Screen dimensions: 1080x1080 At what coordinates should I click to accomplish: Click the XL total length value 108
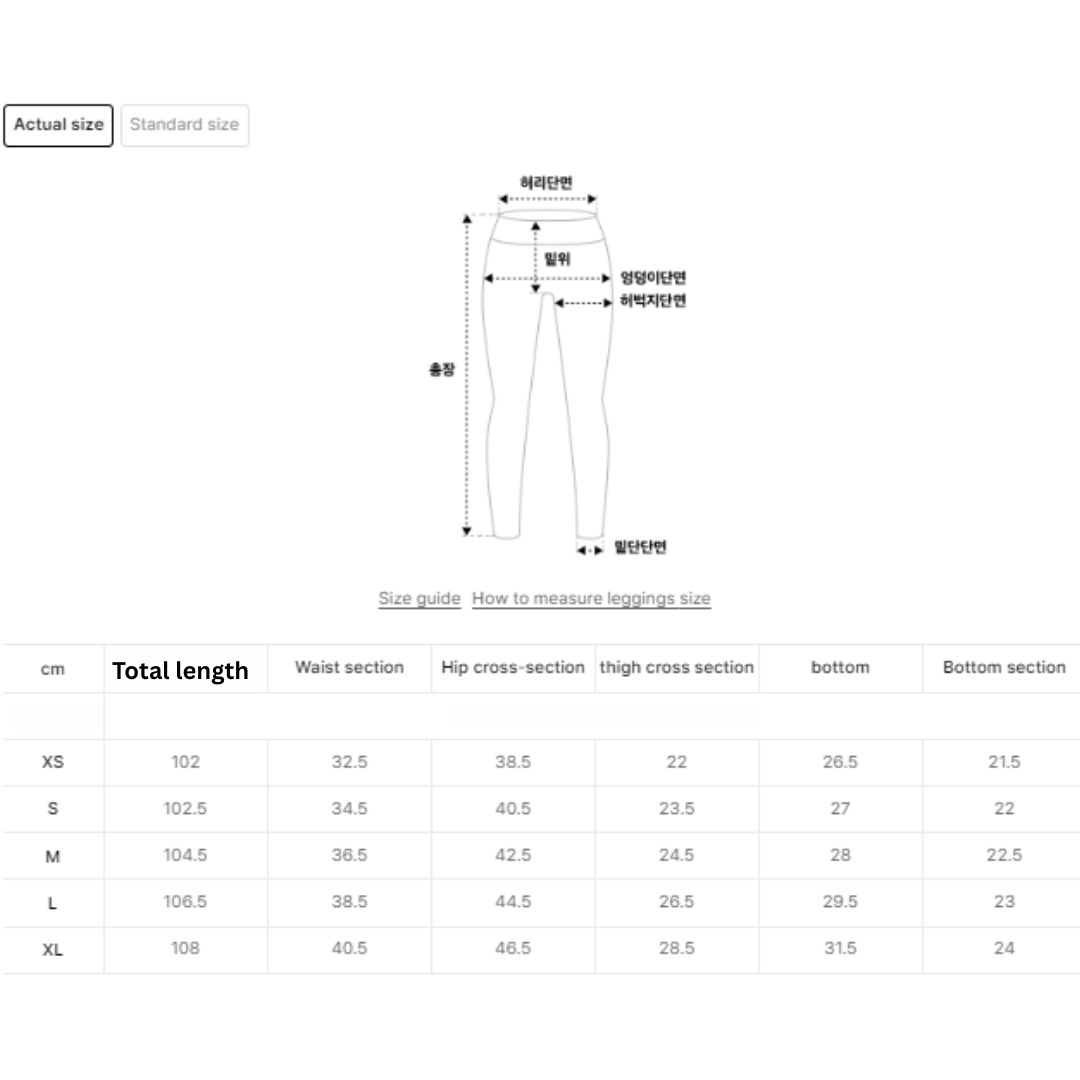pos(185,948)
